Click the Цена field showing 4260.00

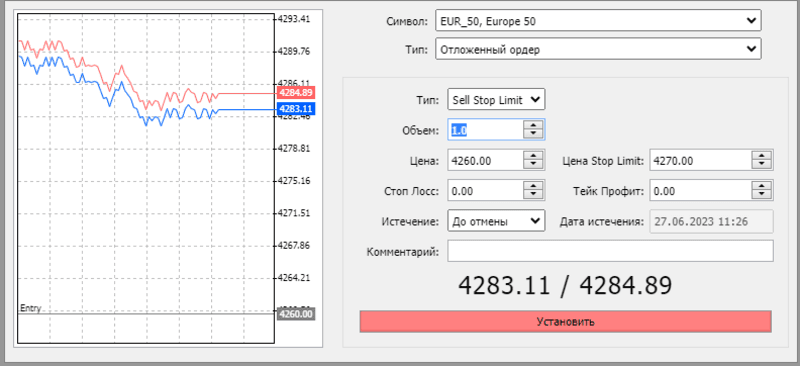(x=485, y=160)
